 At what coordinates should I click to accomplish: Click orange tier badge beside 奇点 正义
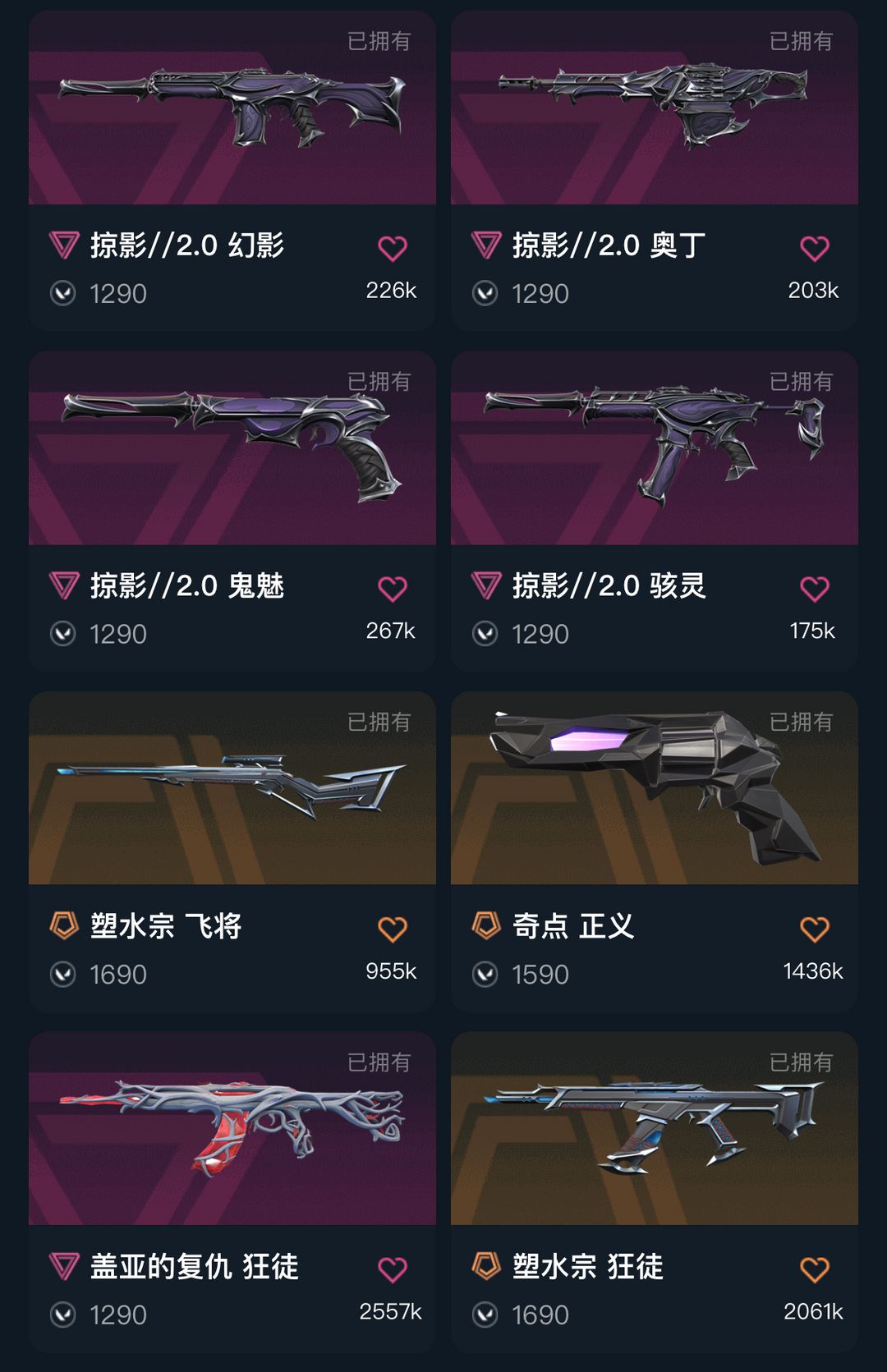tap(486, 925)
